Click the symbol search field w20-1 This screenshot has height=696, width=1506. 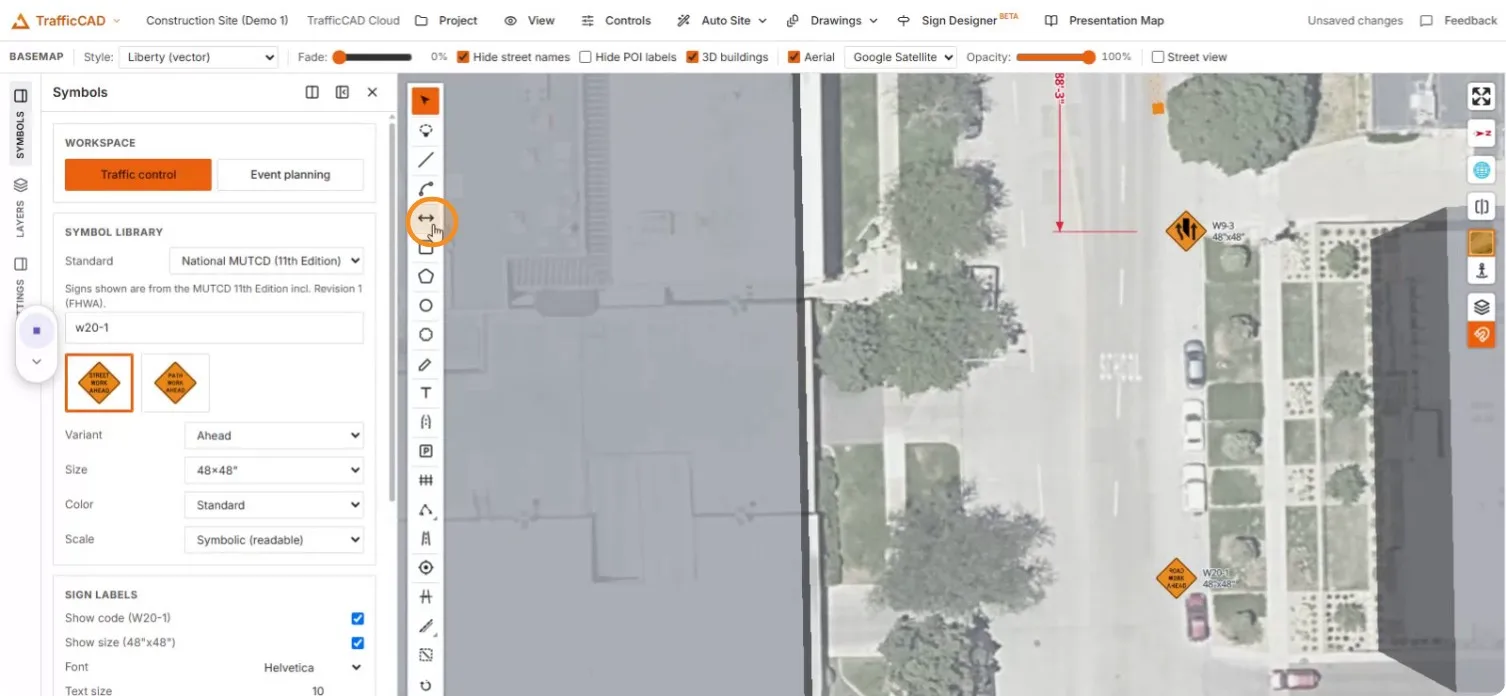coord(214,328)
